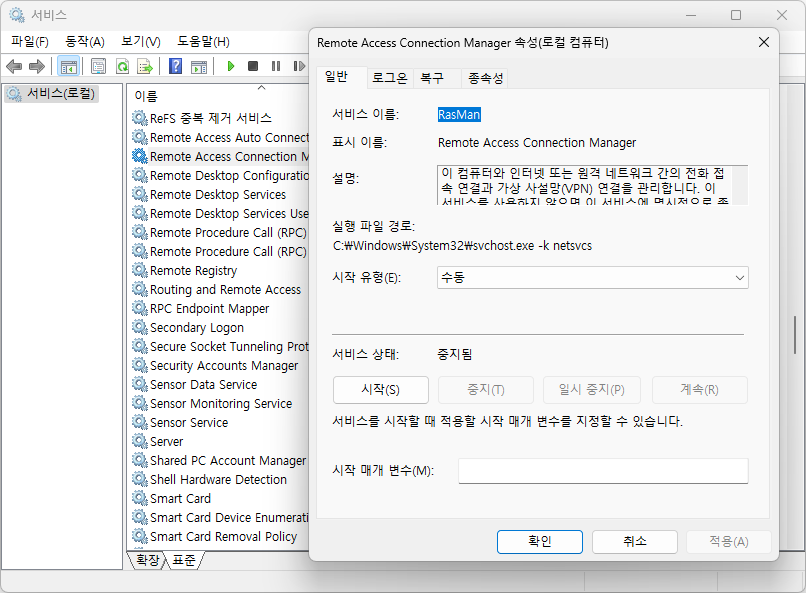Select 서비스(로컬) in the console tree
The height and width of the screenshot is (593, 806).
[x=51, y=94]
